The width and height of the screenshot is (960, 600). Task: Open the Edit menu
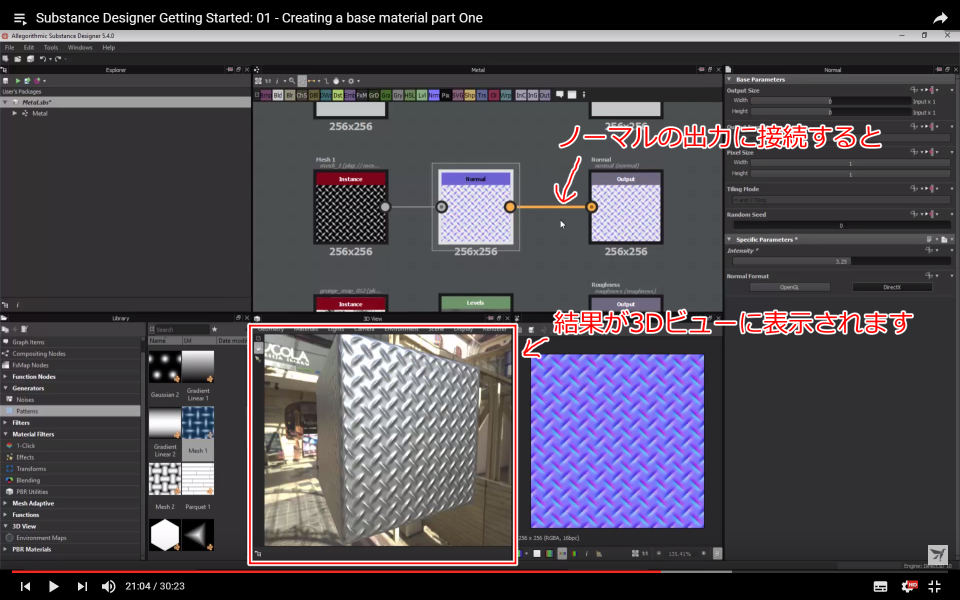pyautogui.click(x=29, y=47)
